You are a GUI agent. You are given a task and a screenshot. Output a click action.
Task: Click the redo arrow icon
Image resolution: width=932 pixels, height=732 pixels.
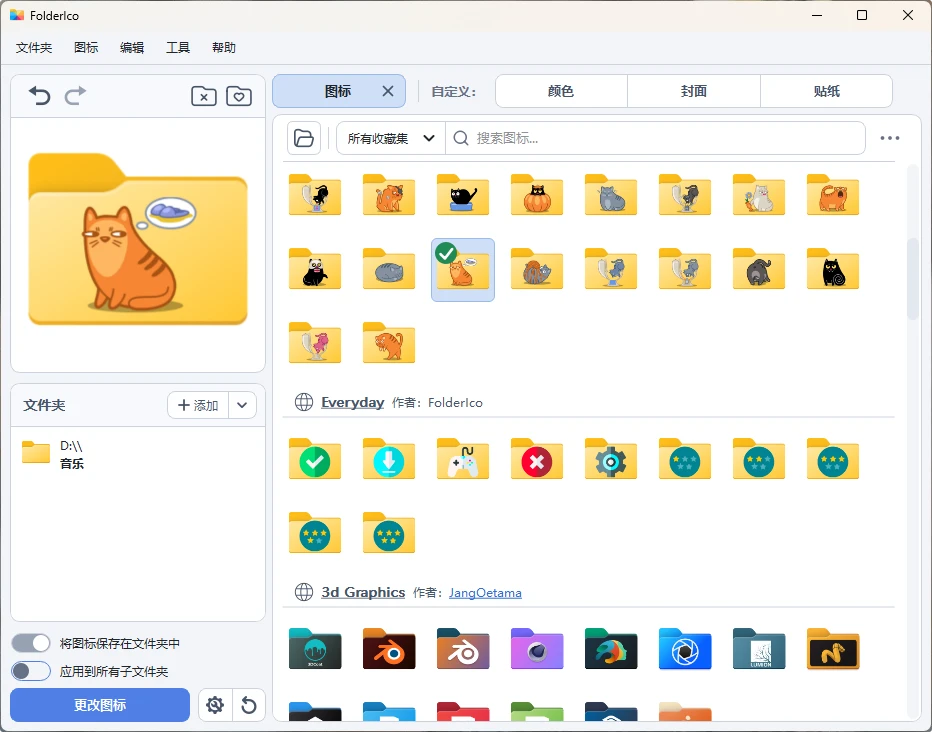(x=75, y=96)
